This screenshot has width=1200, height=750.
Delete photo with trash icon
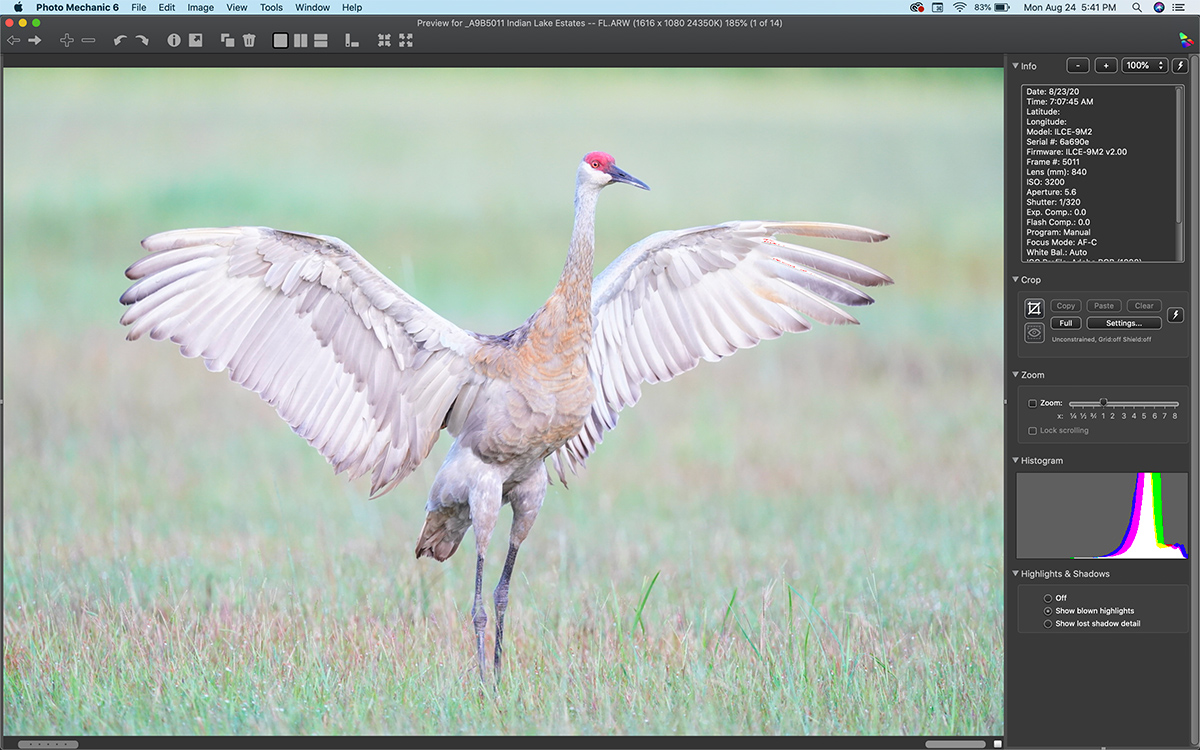pyautogui.click(x=249, y=40)
